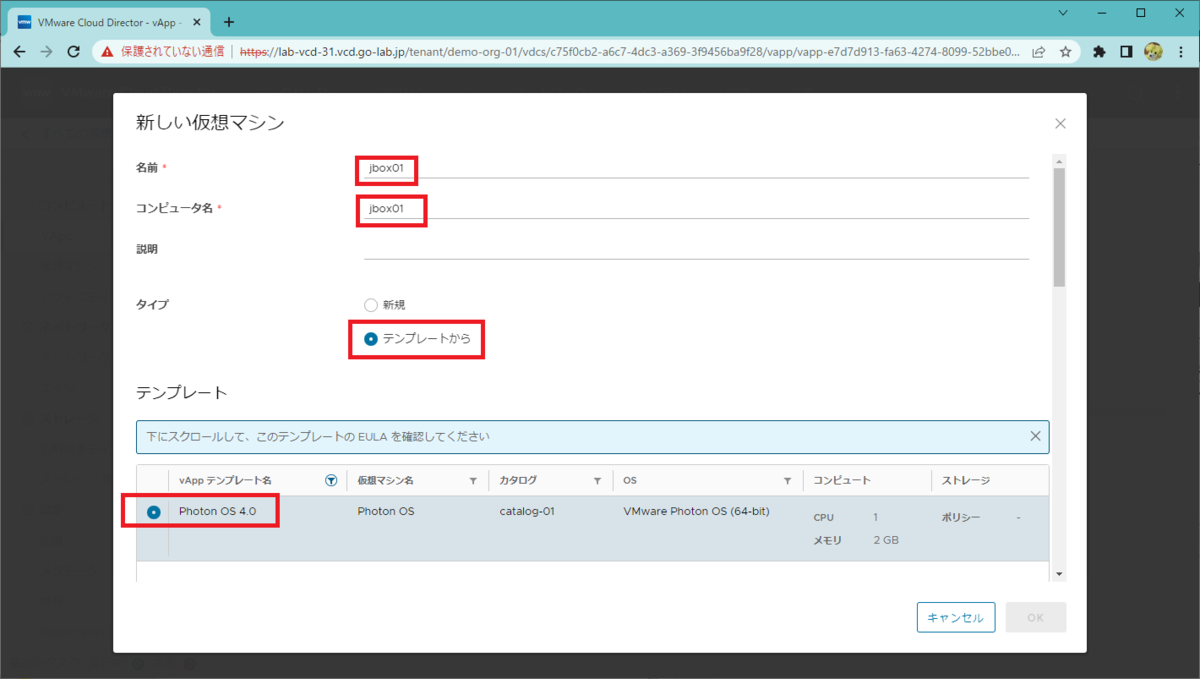Sort by 仮想マシン名 column header
Viewport: 1200px width, 679px height.
click(385, 481)
